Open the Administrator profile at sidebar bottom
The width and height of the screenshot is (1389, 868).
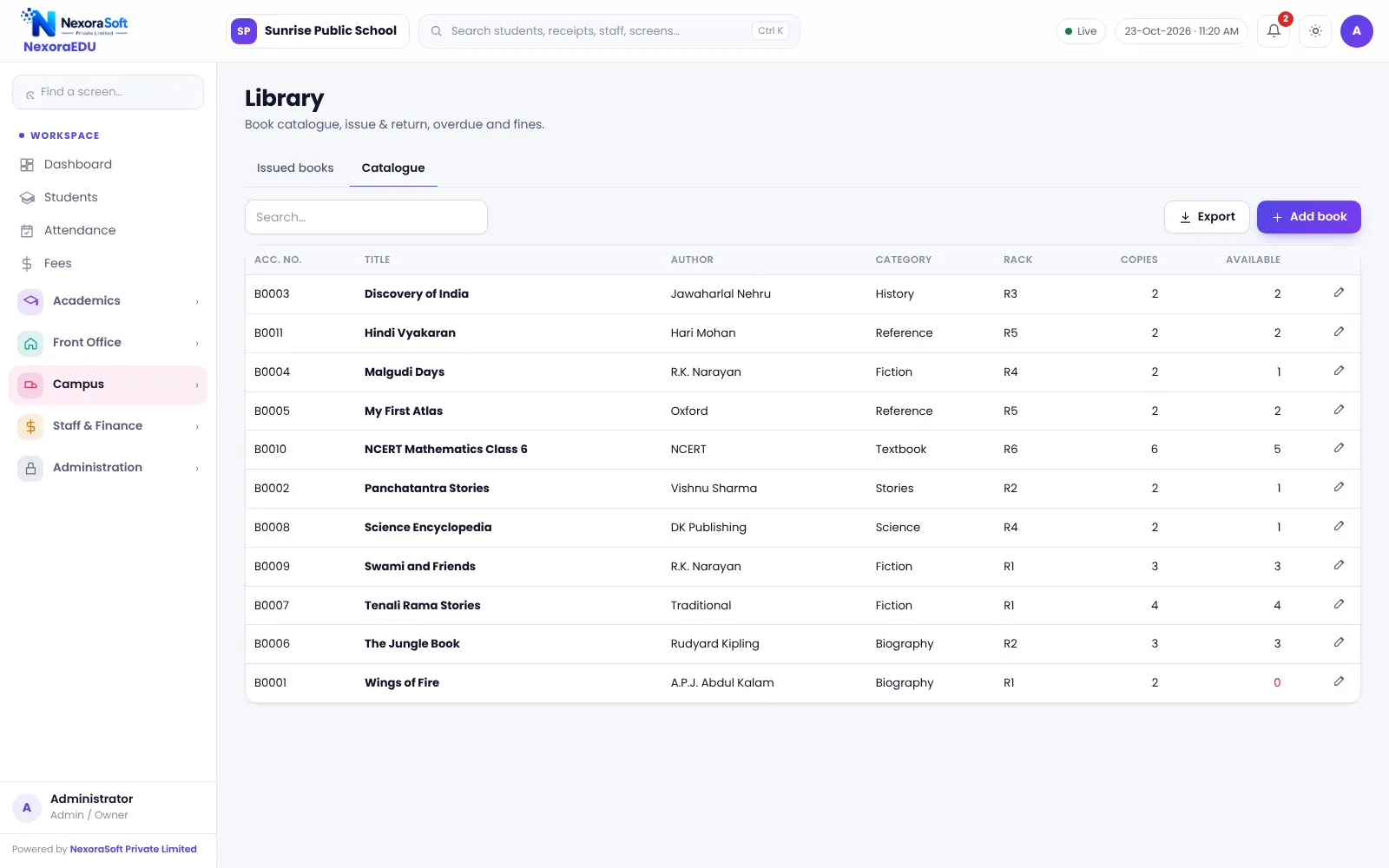point(108,806)
